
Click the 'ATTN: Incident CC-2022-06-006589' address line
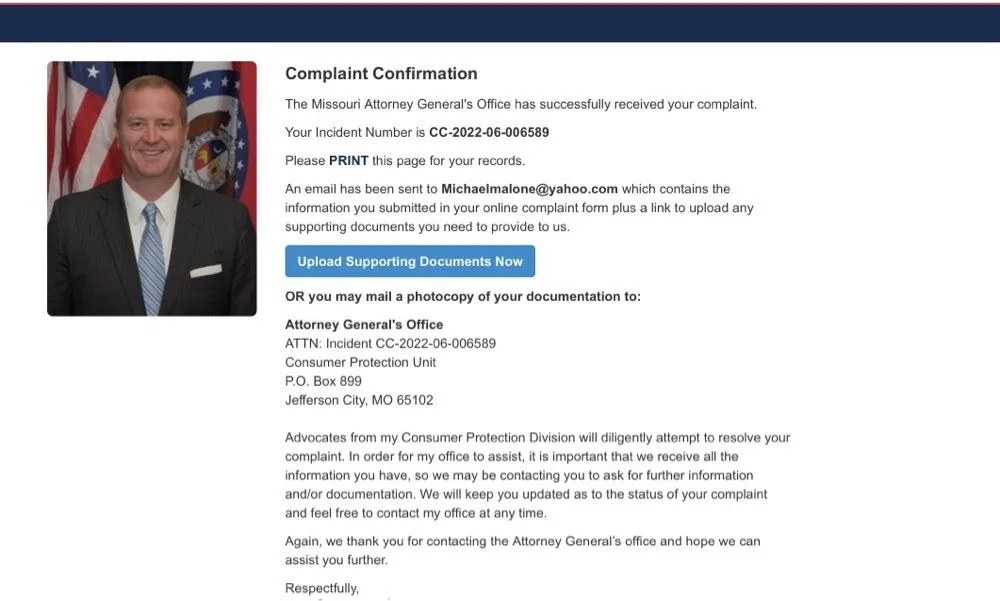[390, 343]
